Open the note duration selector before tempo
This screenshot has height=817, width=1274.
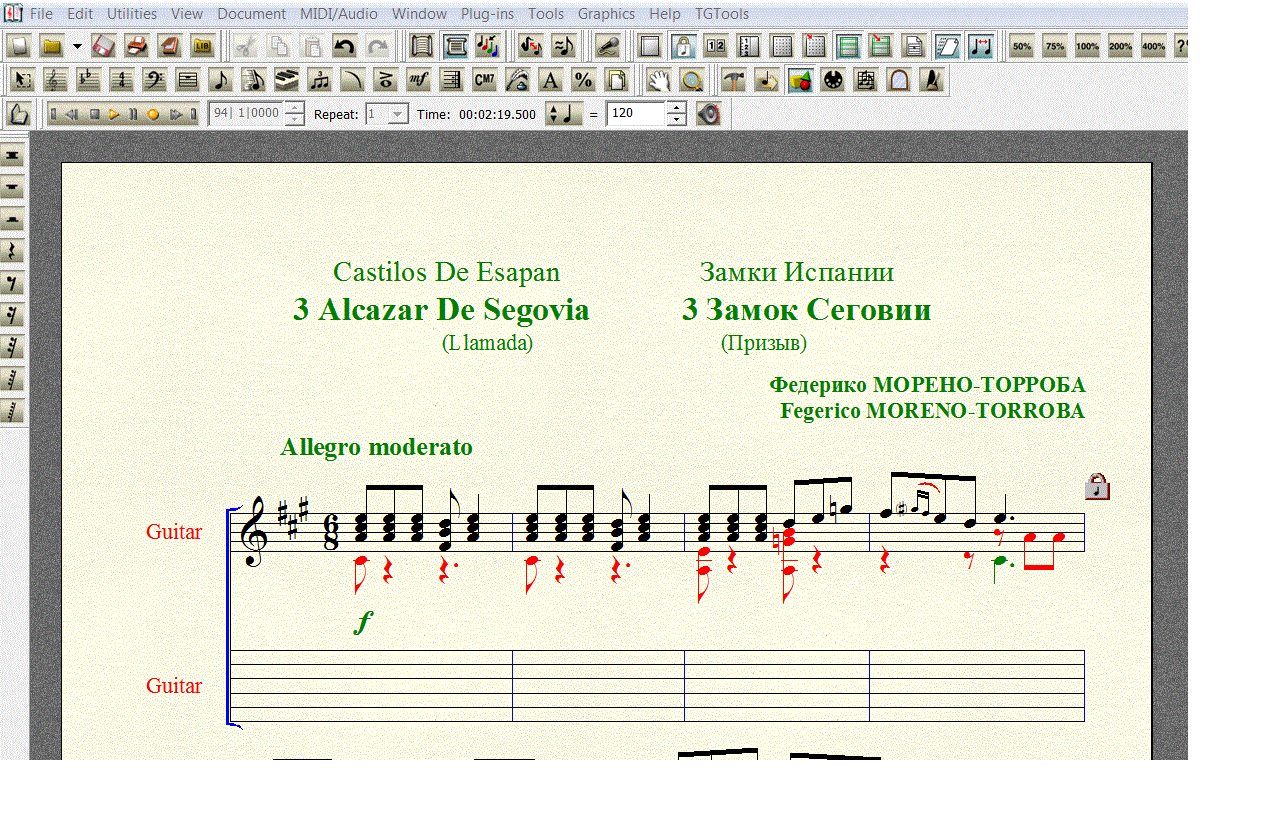[564, 114]
